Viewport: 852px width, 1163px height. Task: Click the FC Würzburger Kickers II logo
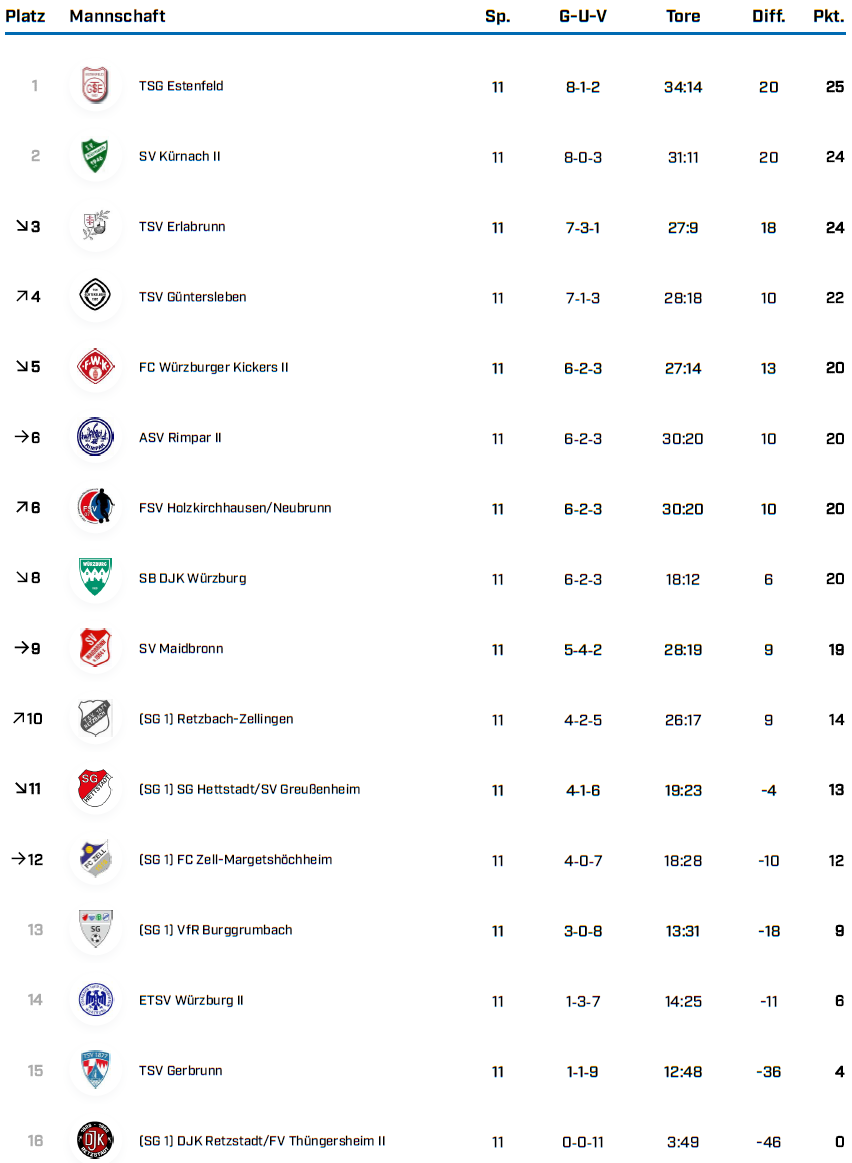pos(96,368)
